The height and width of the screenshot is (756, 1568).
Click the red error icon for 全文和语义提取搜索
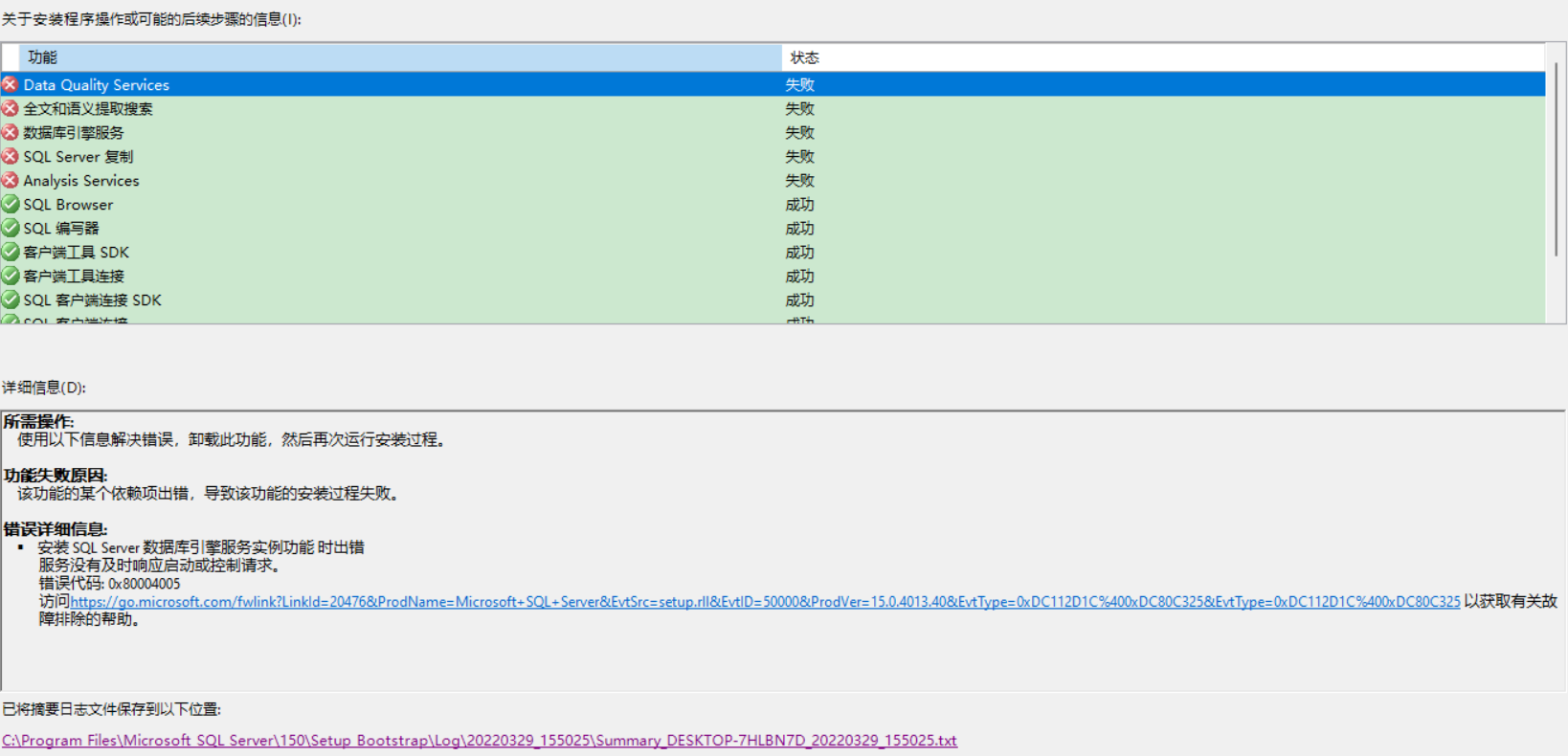point(11,108)
